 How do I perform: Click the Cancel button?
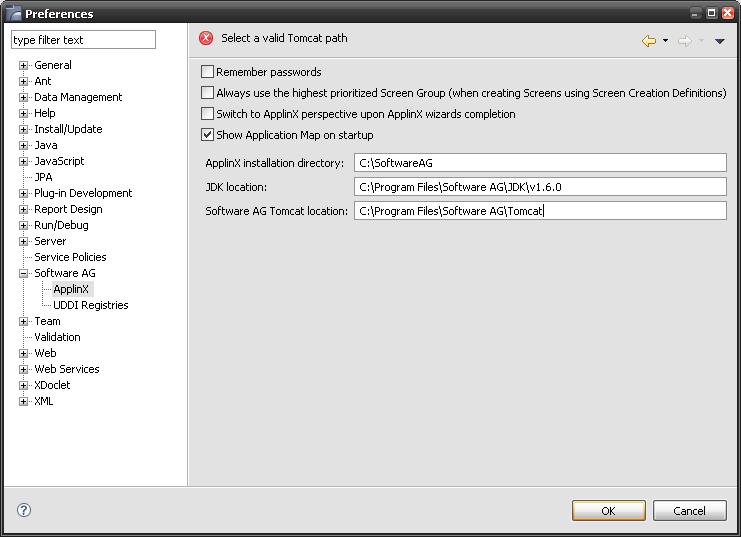pyautogui.click(x=689, y=511)
